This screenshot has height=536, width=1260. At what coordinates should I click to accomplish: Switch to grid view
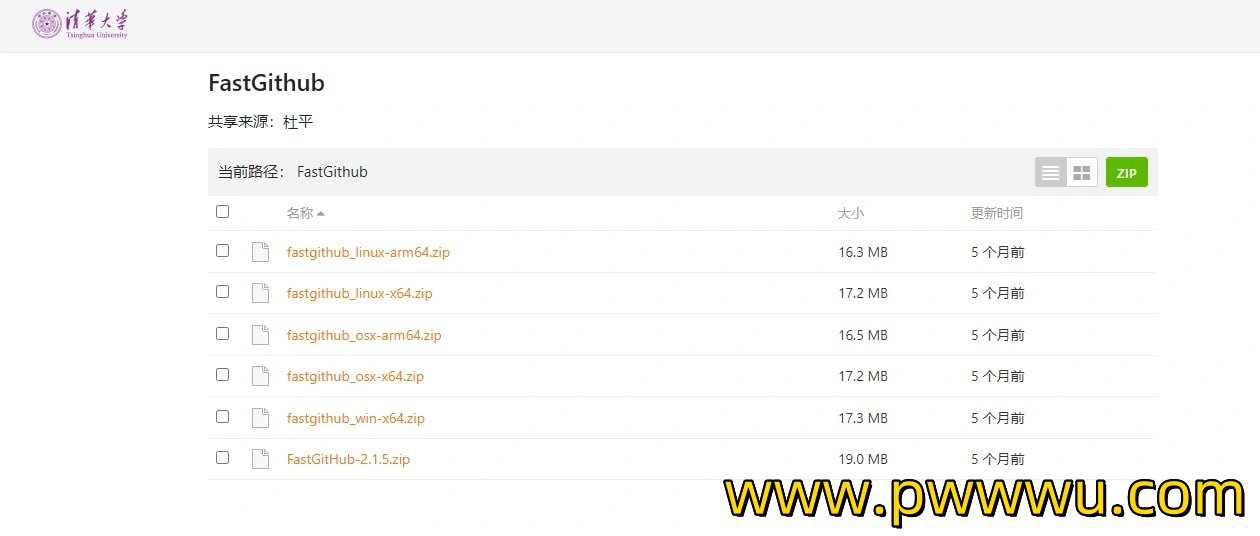coord(1081,173)
